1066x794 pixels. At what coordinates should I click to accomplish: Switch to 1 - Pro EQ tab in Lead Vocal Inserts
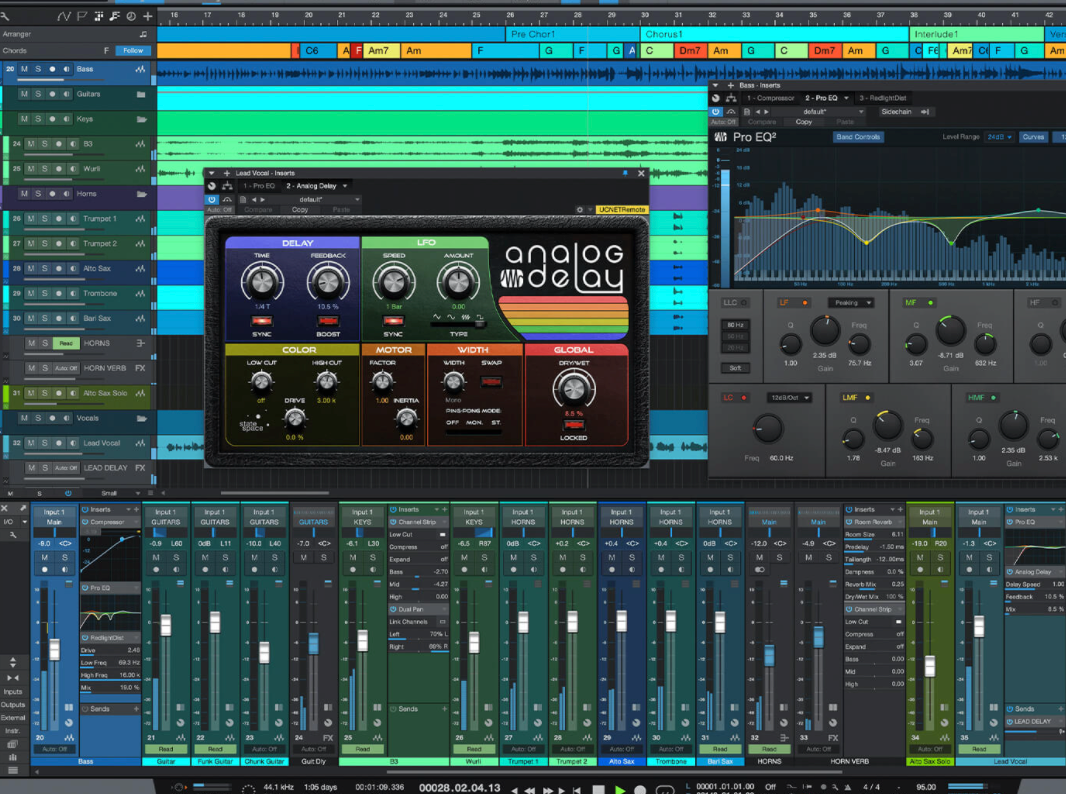click(259, 186)
